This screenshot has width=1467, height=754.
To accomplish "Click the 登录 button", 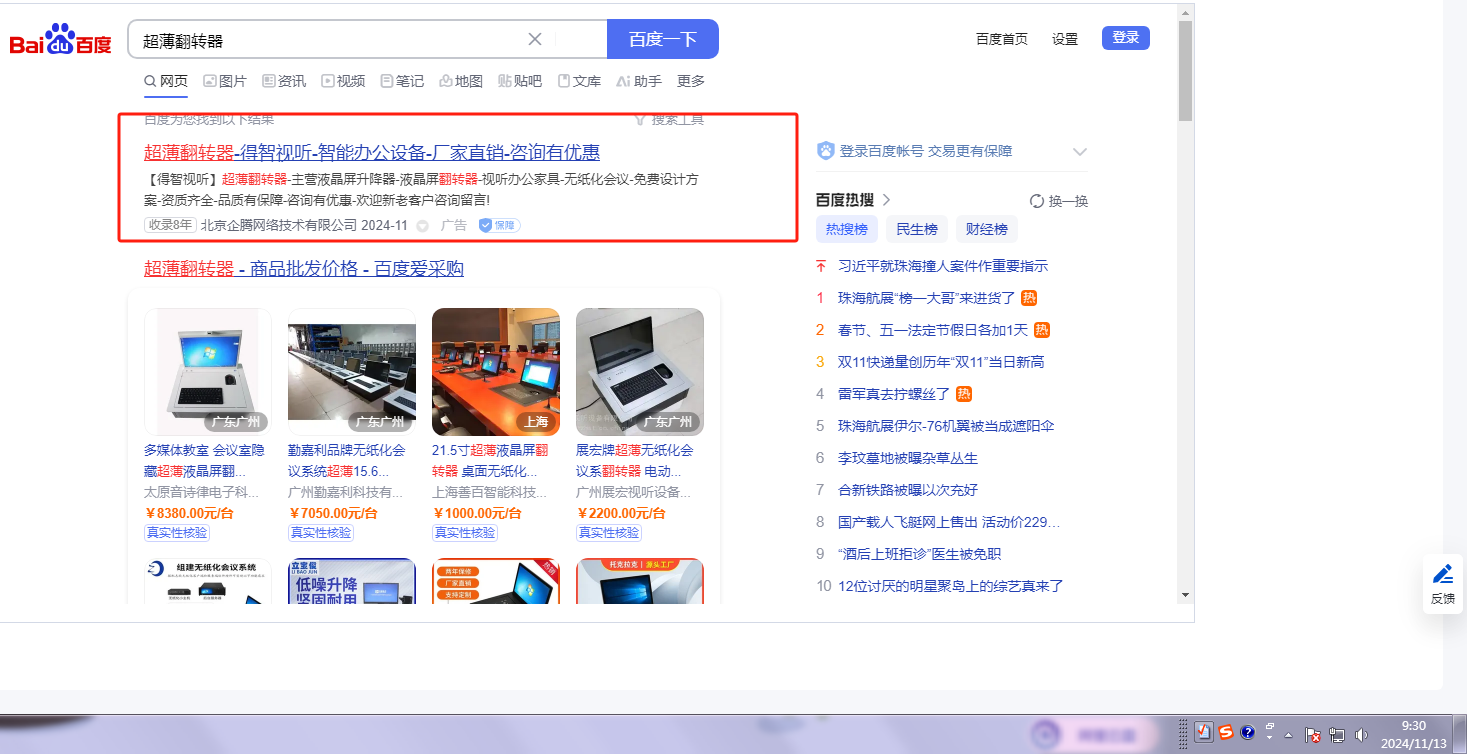I will [x=1126, y=38].
